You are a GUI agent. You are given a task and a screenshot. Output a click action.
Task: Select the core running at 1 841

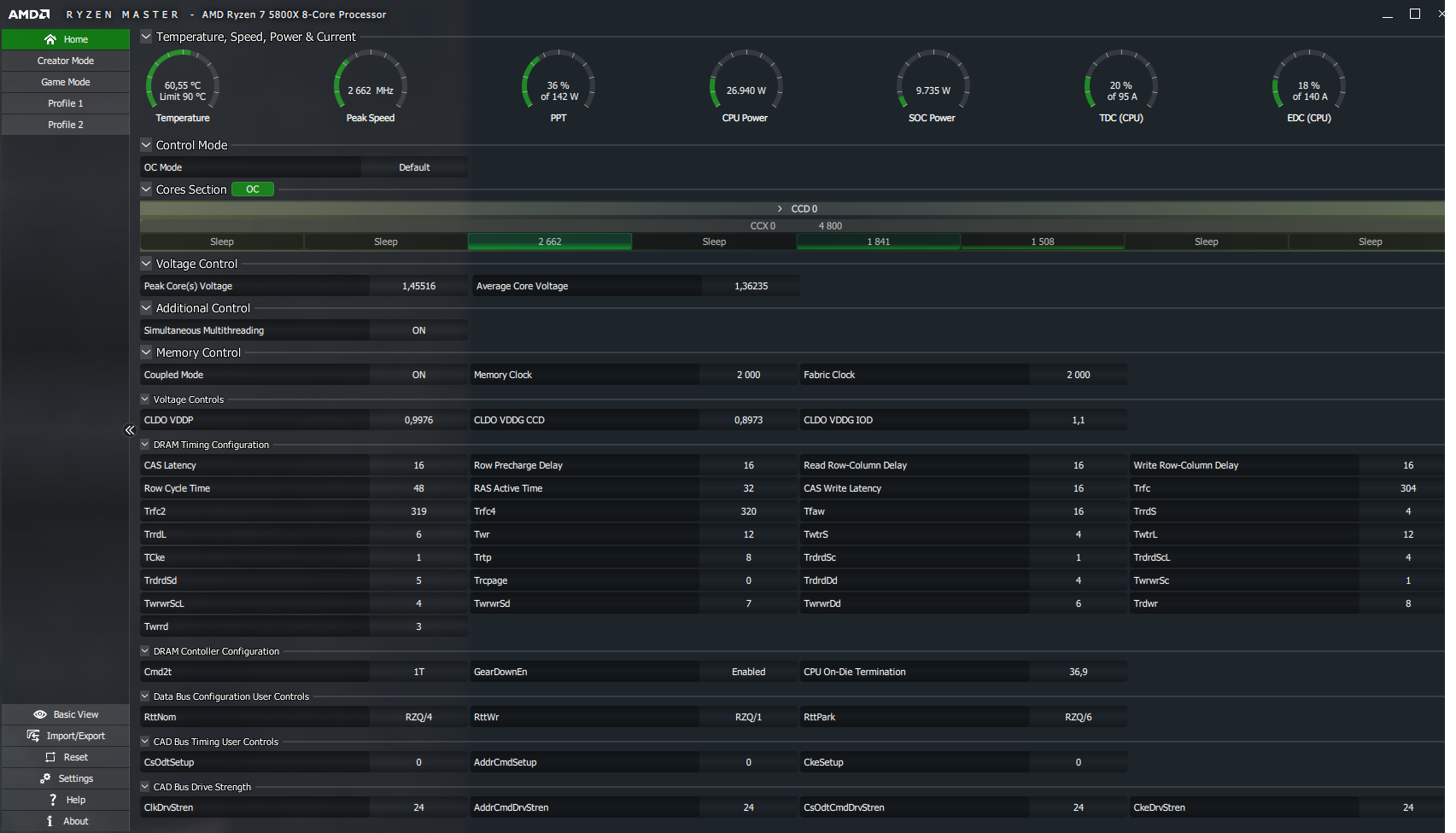[879, 242]
